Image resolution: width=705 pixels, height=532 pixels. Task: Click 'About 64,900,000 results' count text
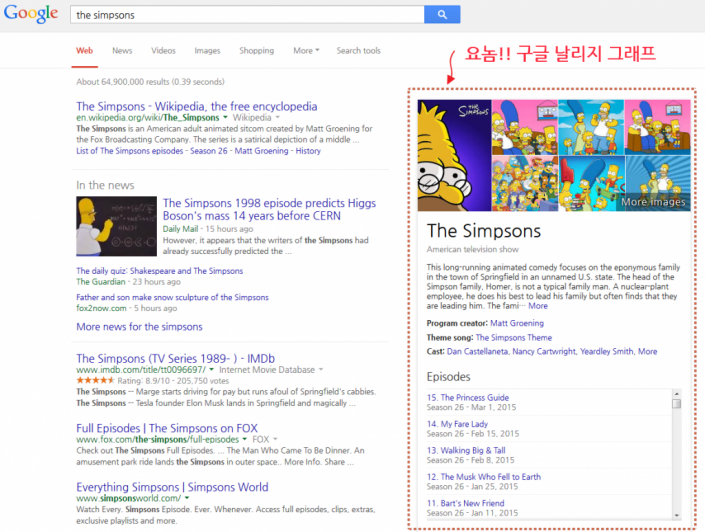pyautogui.click(x=150, y=82)
